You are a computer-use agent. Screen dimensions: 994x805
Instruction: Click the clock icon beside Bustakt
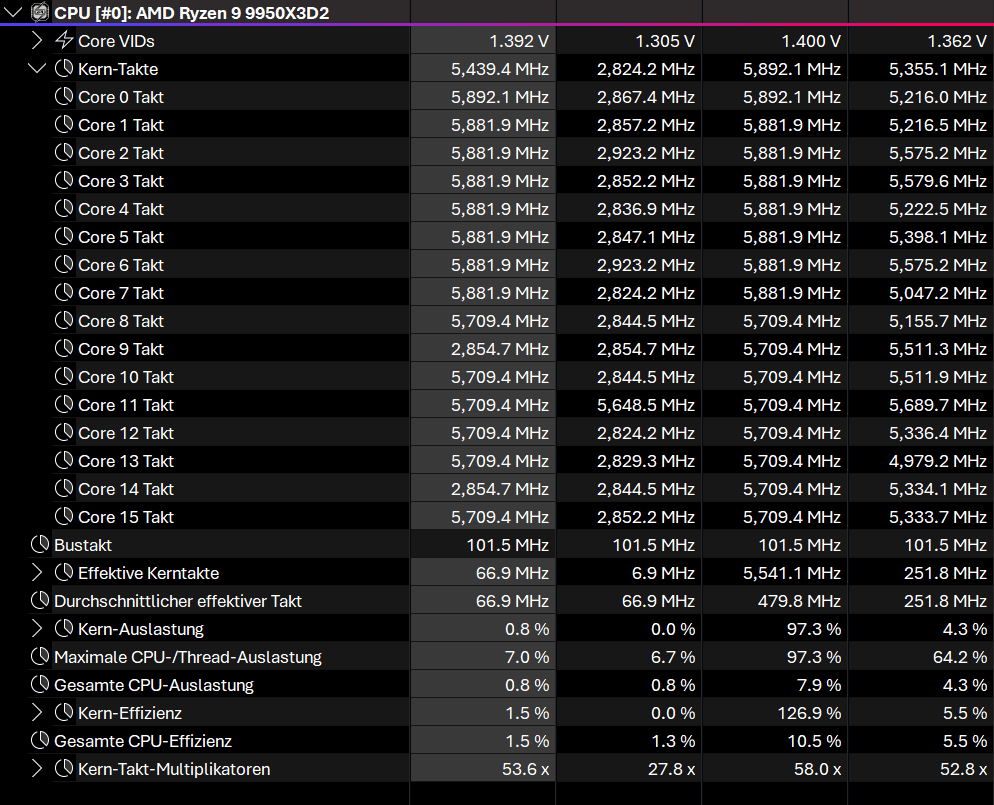coord(40,544)
